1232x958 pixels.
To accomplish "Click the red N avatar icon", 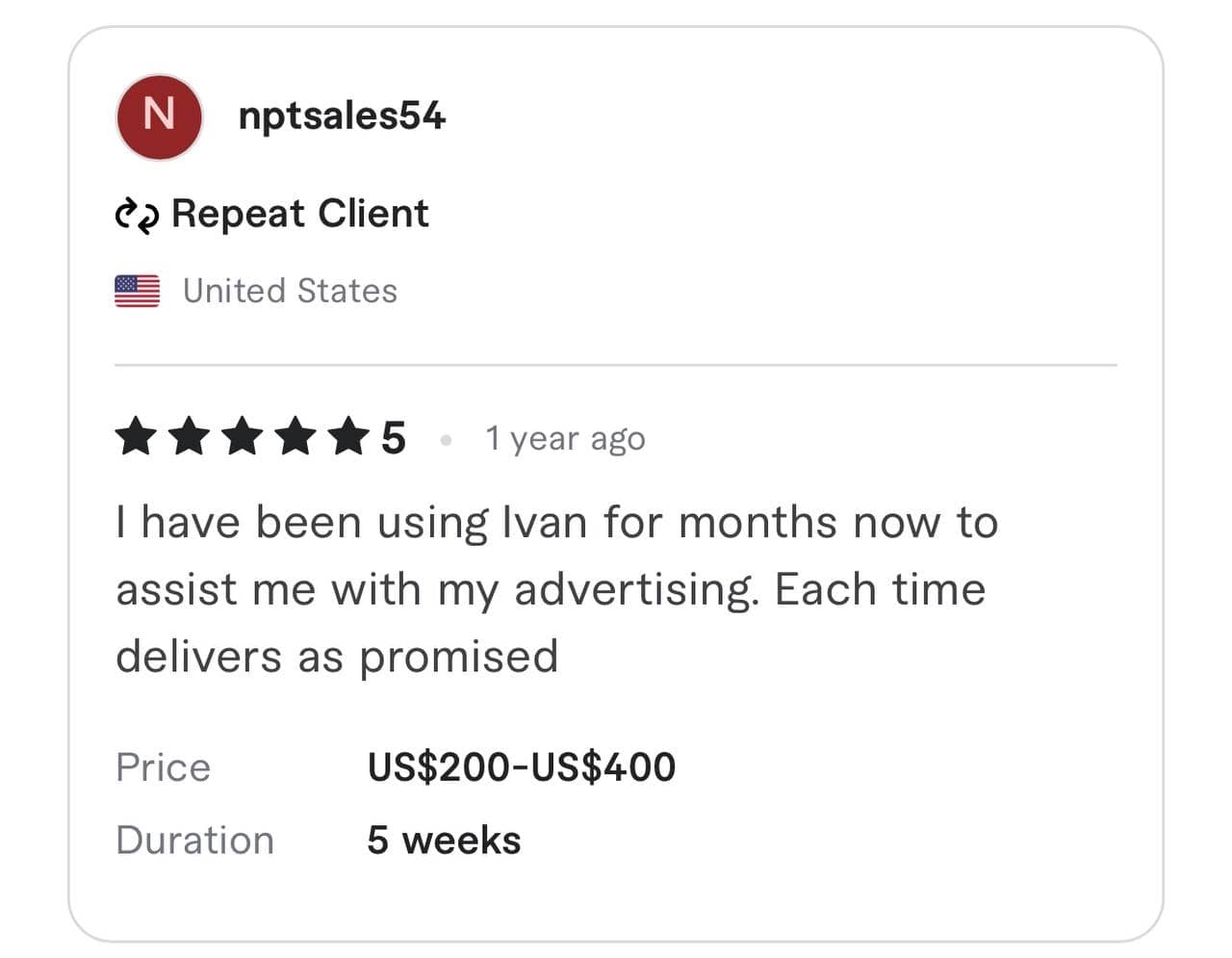I will [159, 117].
